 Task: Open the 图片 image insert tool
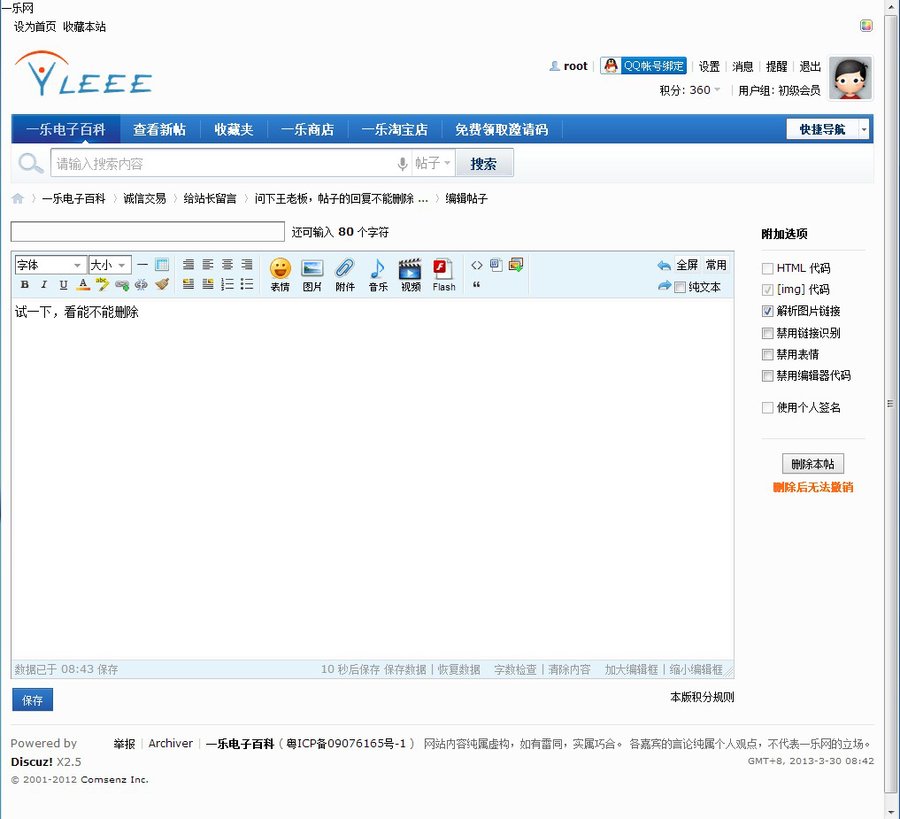point(312,272)
